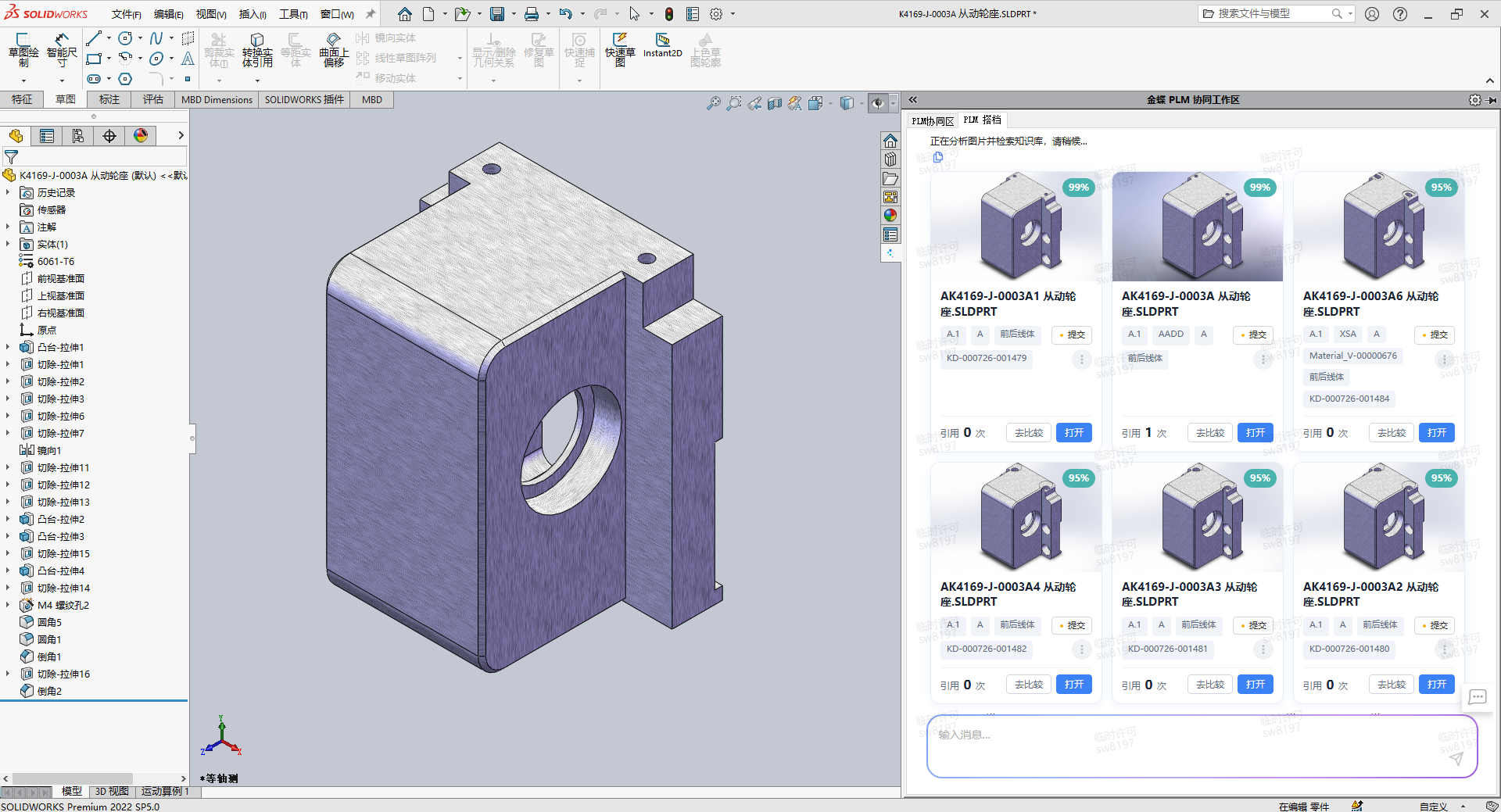Activate the Rapid Sketch tool

620,50
